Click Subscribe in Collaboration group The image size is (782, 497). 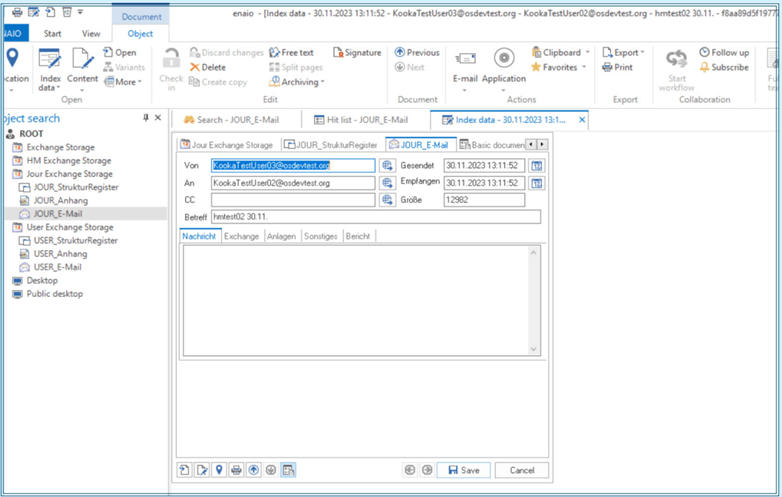pos(724,67)
